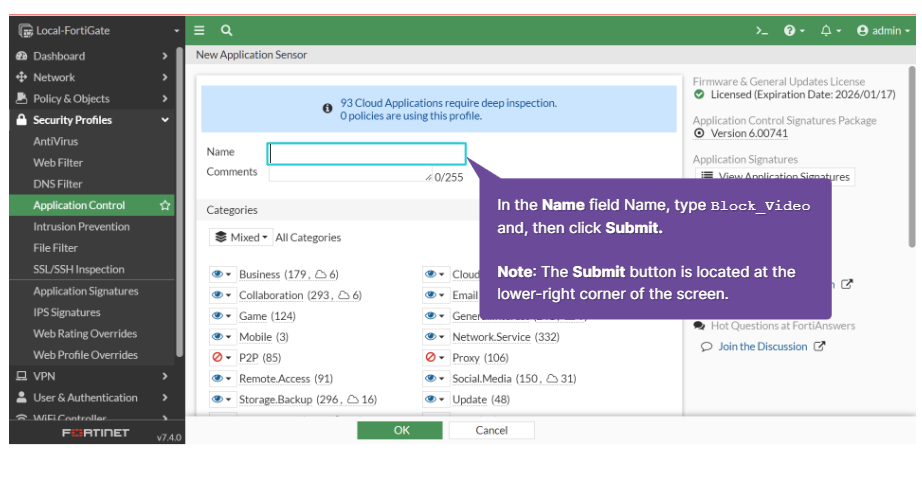Image resolution: width=922 pixels, height=479 pixels.
Task: Expand the Policy & Objects chevron
Action: (165, 98)
